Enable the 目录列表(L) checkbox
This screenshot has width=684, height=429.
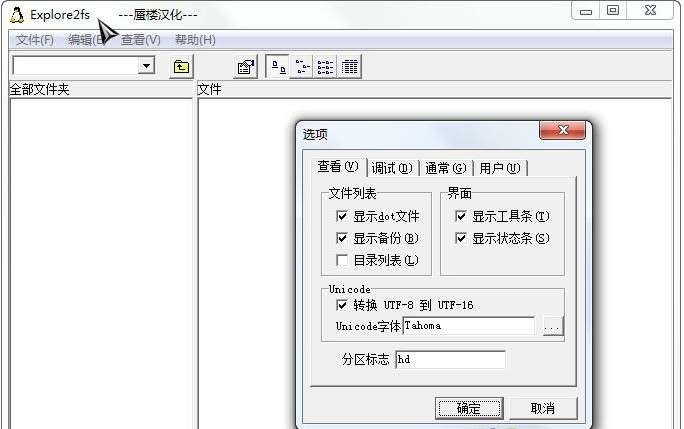pos(342,261)
